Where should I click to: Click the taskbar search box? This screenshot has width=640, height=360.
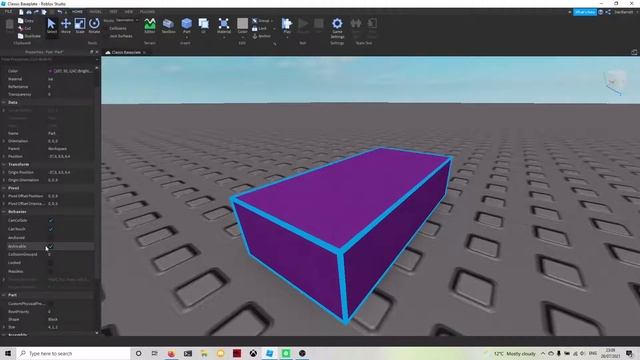(x=73, y=353)
